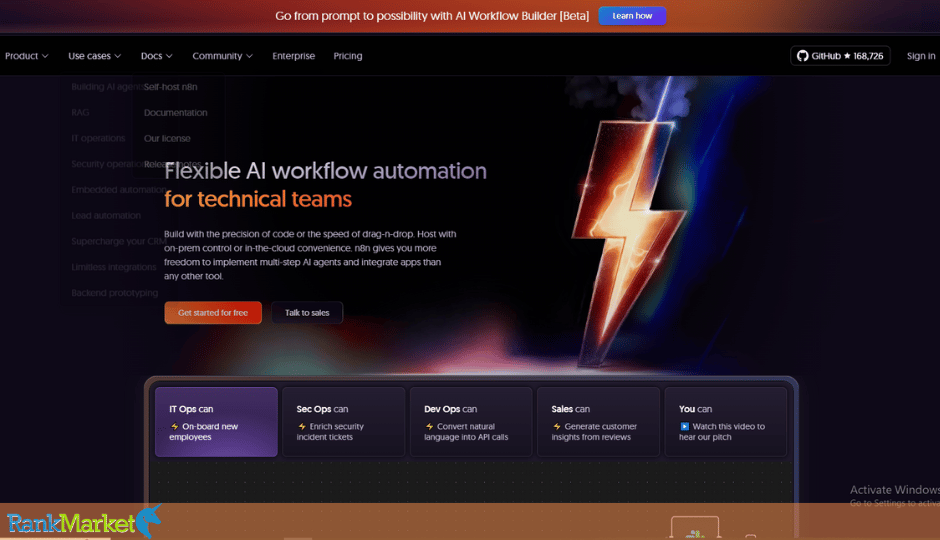Select RAG in Use cases menu

click(x=80, y=113)
